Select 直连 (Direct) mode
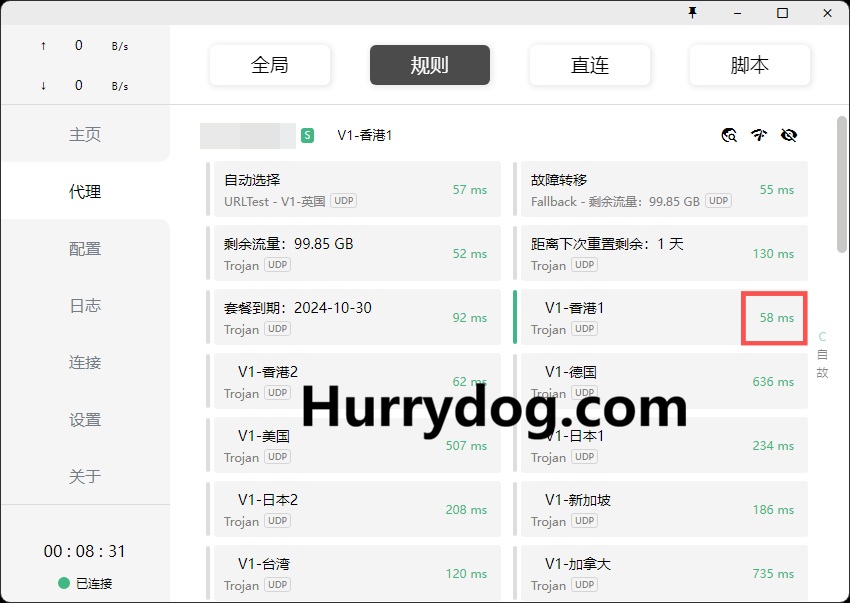Image resolution: width=850 pixels, height=603 pixels. tap(590, 65)
